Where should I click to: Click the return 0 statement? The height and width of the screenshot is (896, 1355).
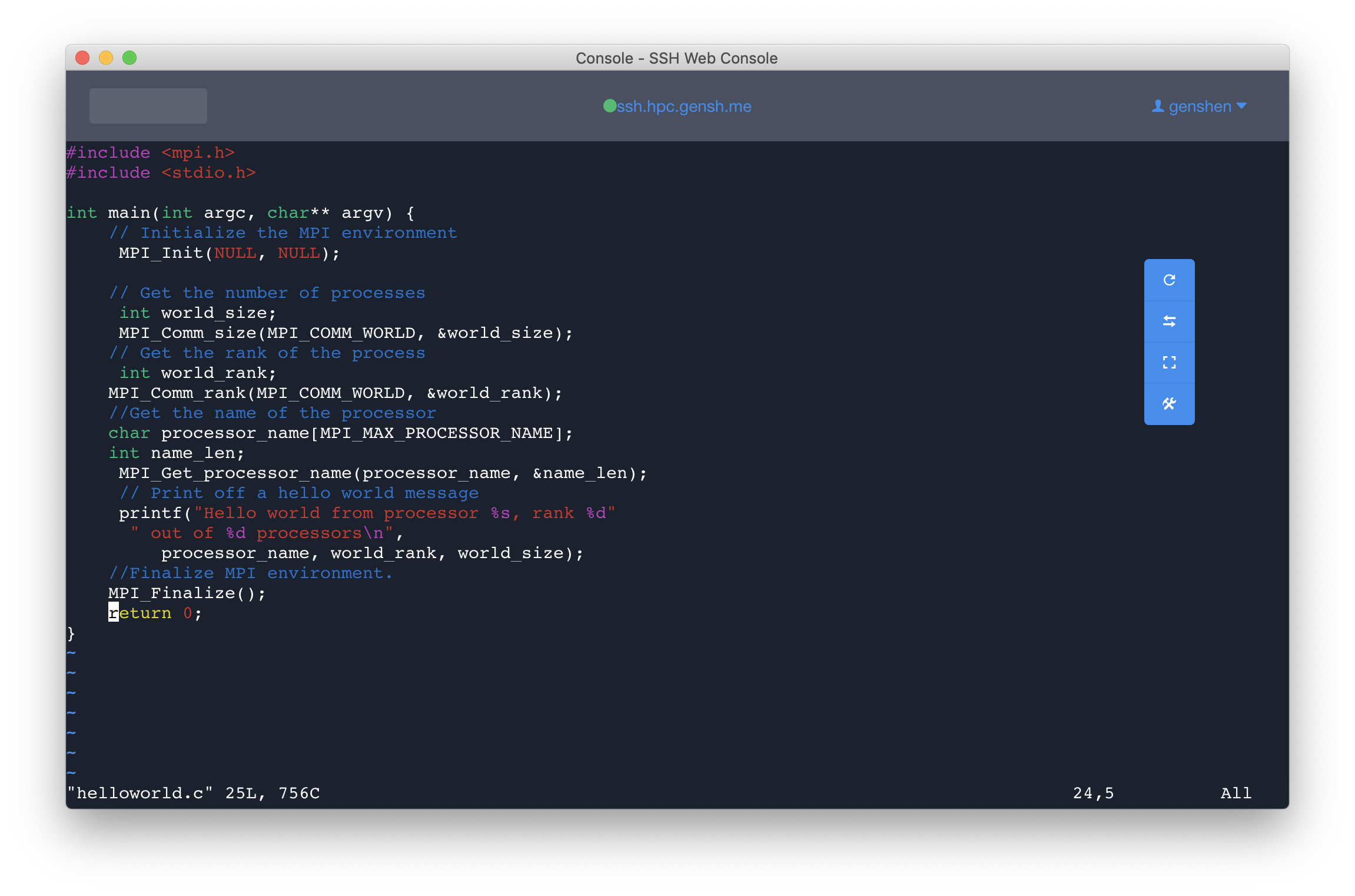[155, 613]
